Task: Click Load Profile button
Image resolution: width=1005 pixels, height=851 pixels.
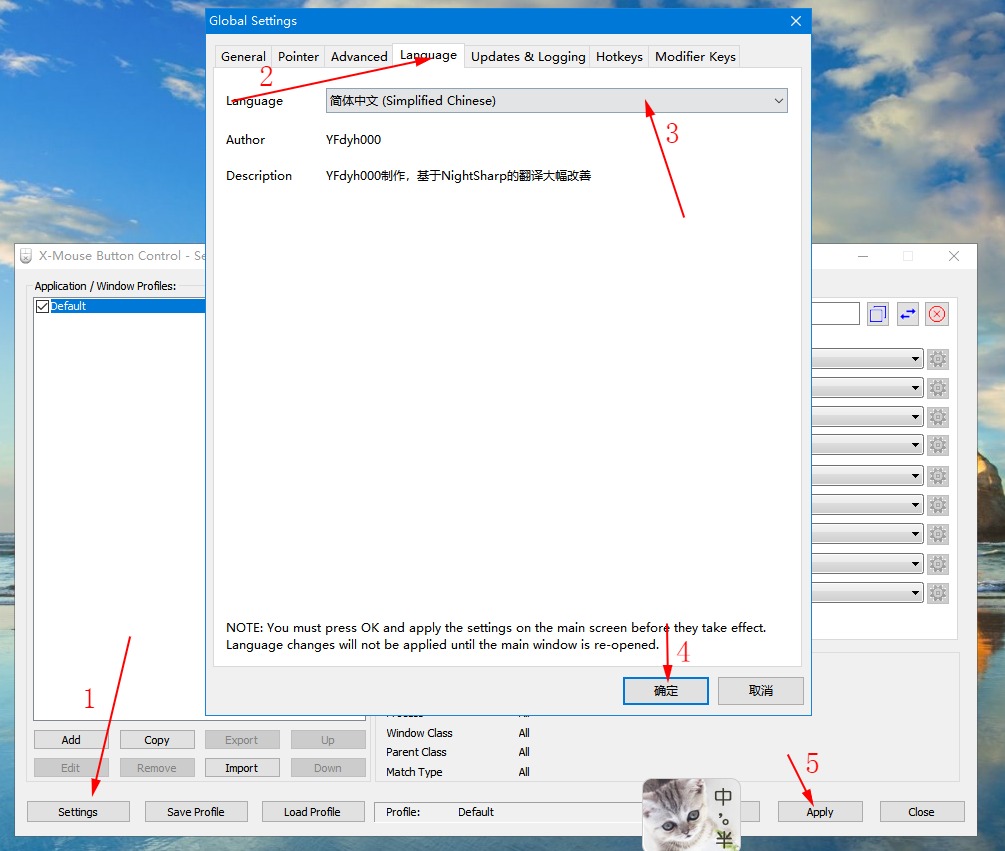Action: [312, 812]
